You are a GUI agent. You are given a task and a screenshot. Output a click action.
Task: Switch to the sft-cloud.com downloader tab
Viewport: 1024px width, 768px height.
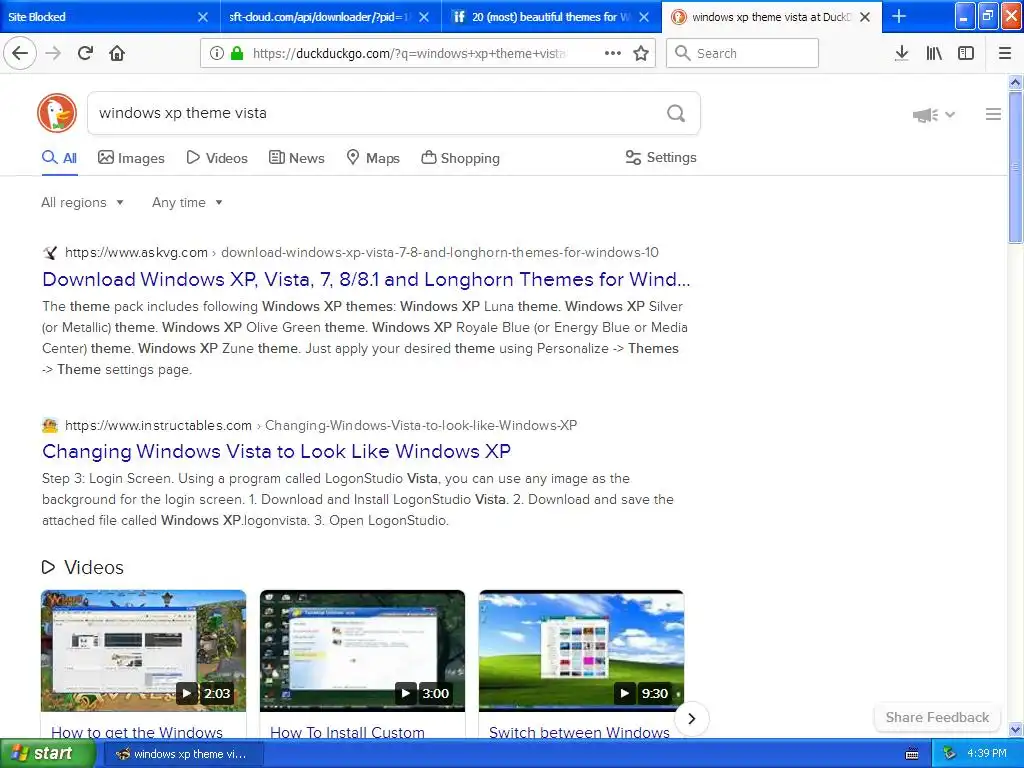click(321, 17)
